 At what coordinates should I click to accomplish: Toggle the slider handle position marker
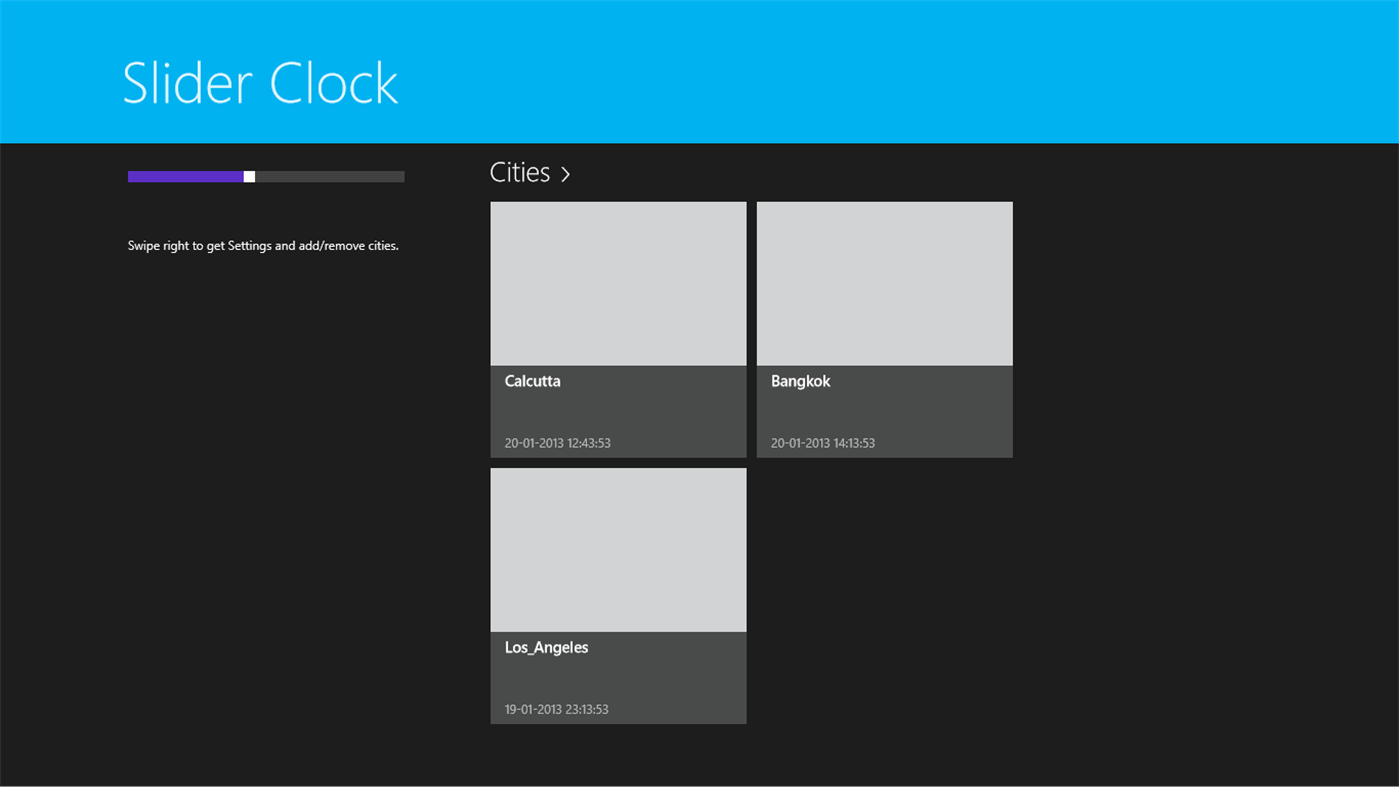[x=248, y=176]
